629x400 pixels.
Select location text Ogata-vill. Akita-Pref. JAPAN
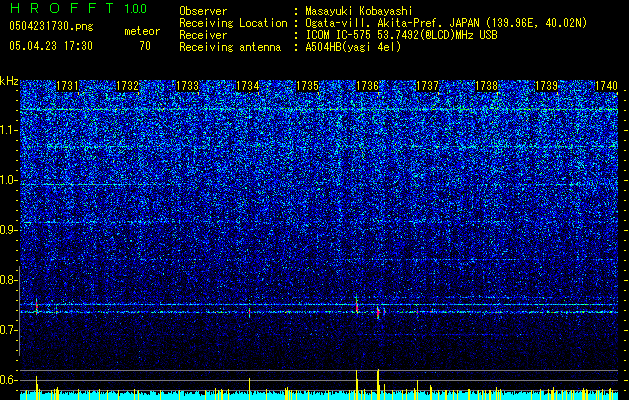(x=391, y=23)
